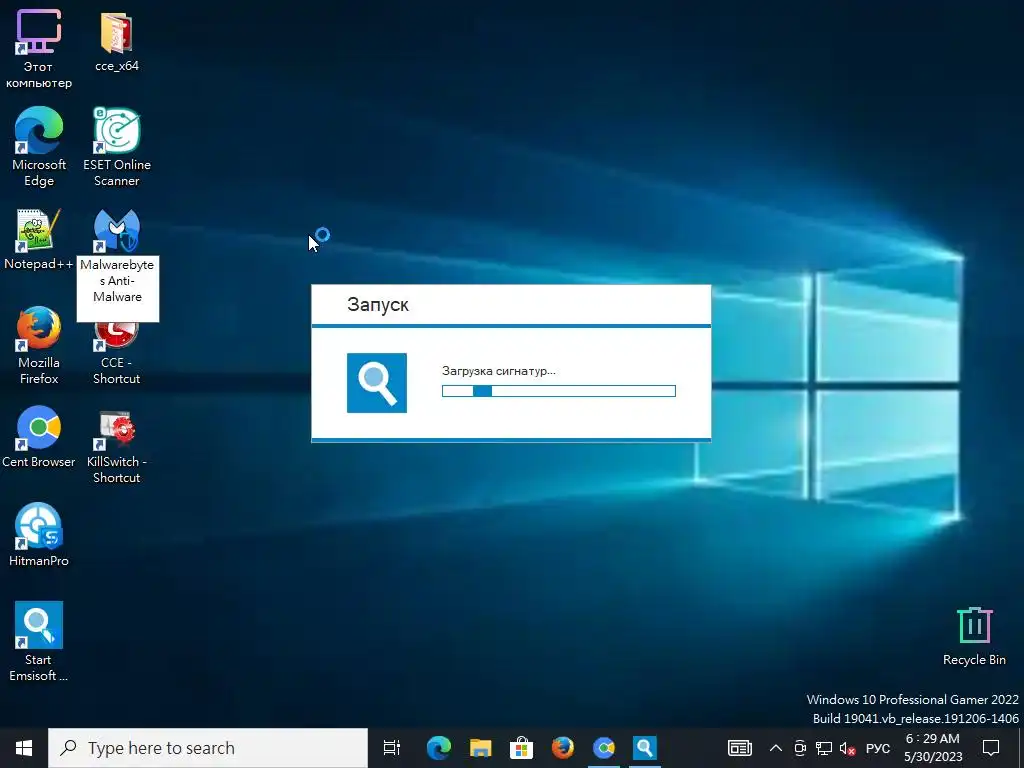
Task: Open the notification action center
Action: click(x=991, y=748)
